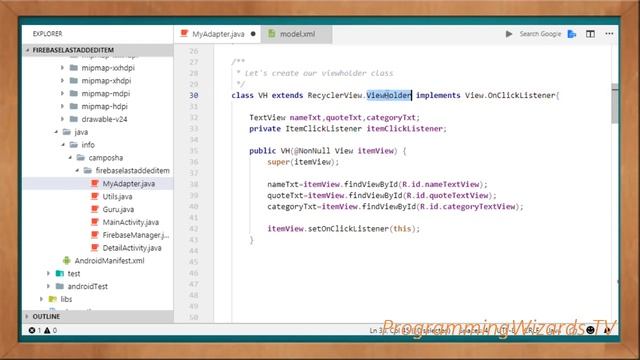Collapse the java folder arrow
Viewport: 640px width, 360px height.
[56, 132]
